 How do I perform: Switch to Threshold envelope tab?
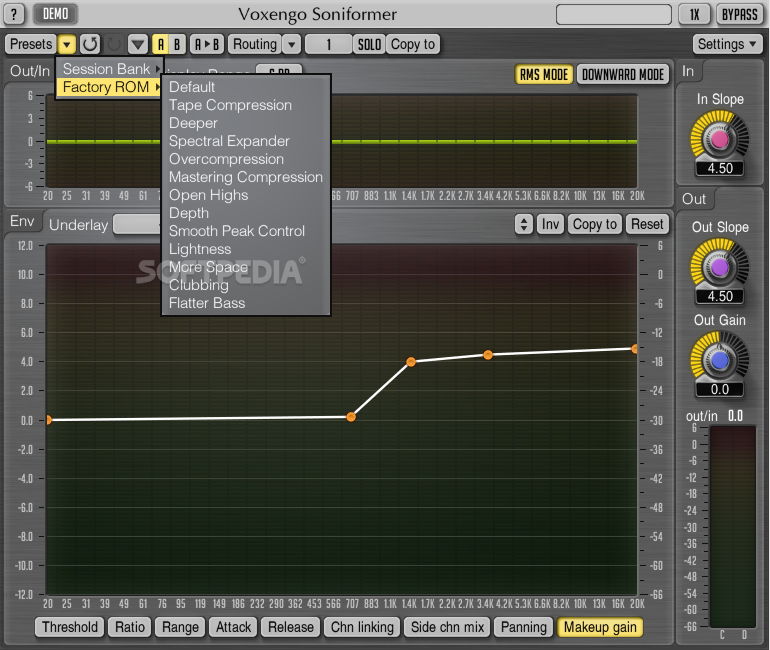(x=70, y=627)
